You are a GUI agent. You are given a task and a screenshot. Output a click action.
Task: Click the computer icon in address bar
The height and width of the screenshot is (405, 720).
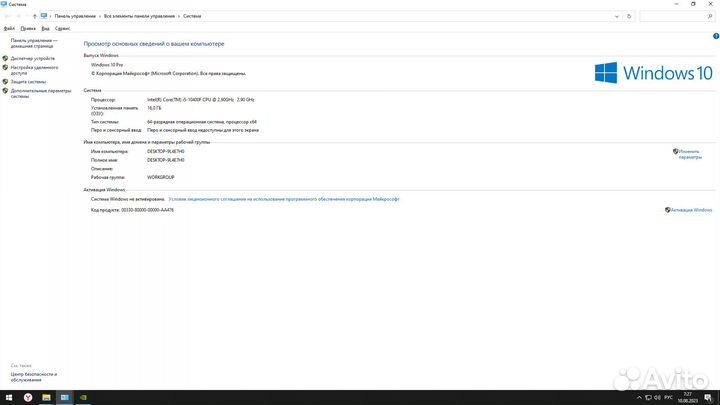[44, 16]
